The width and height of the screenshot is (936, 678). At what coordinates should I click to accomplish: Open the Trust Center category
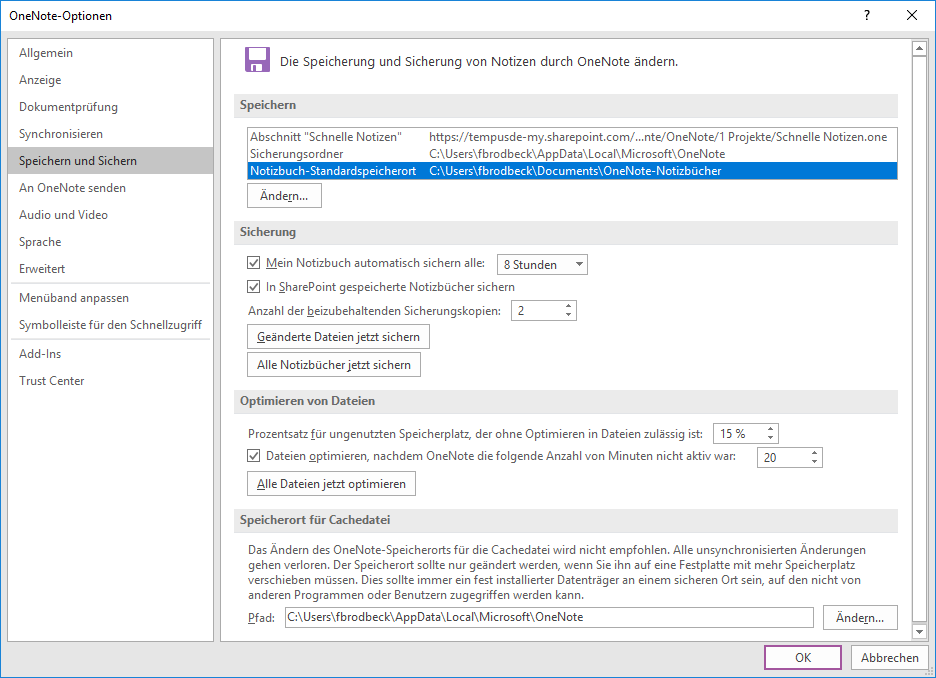[x=110, y=381]
